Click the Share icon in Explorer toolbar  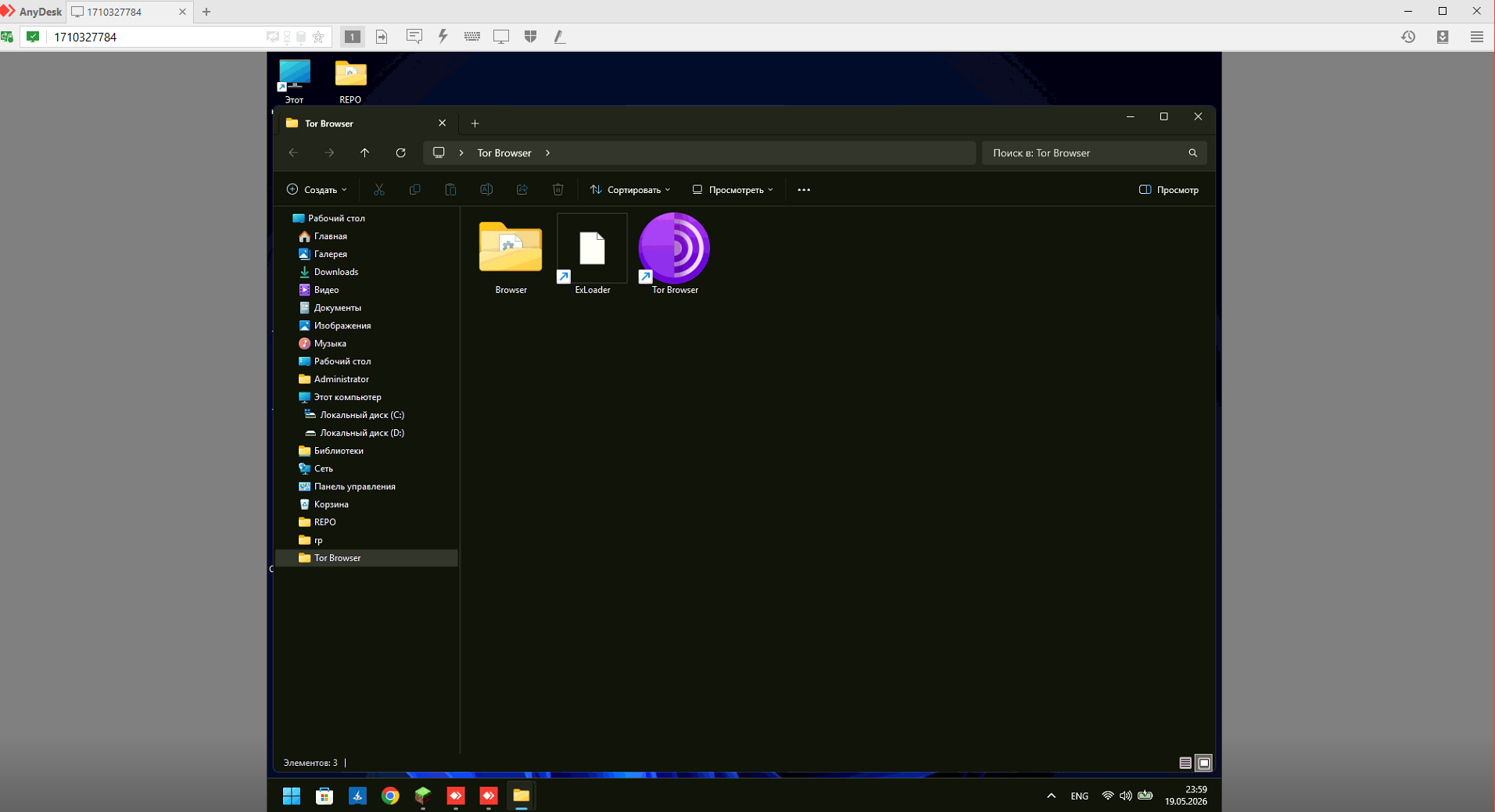[522, 190]
